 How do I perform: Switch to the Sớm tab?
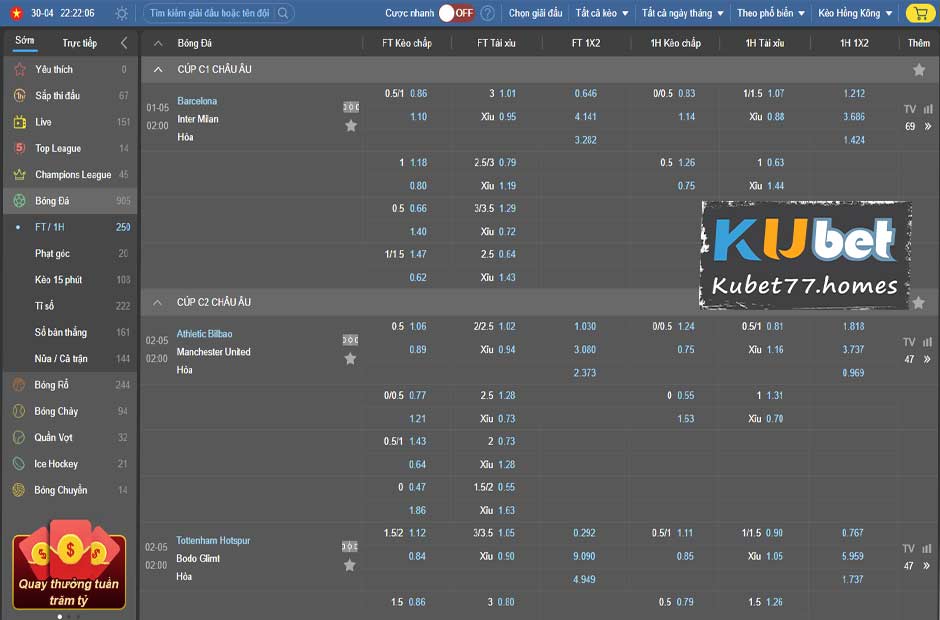[25, 41]
